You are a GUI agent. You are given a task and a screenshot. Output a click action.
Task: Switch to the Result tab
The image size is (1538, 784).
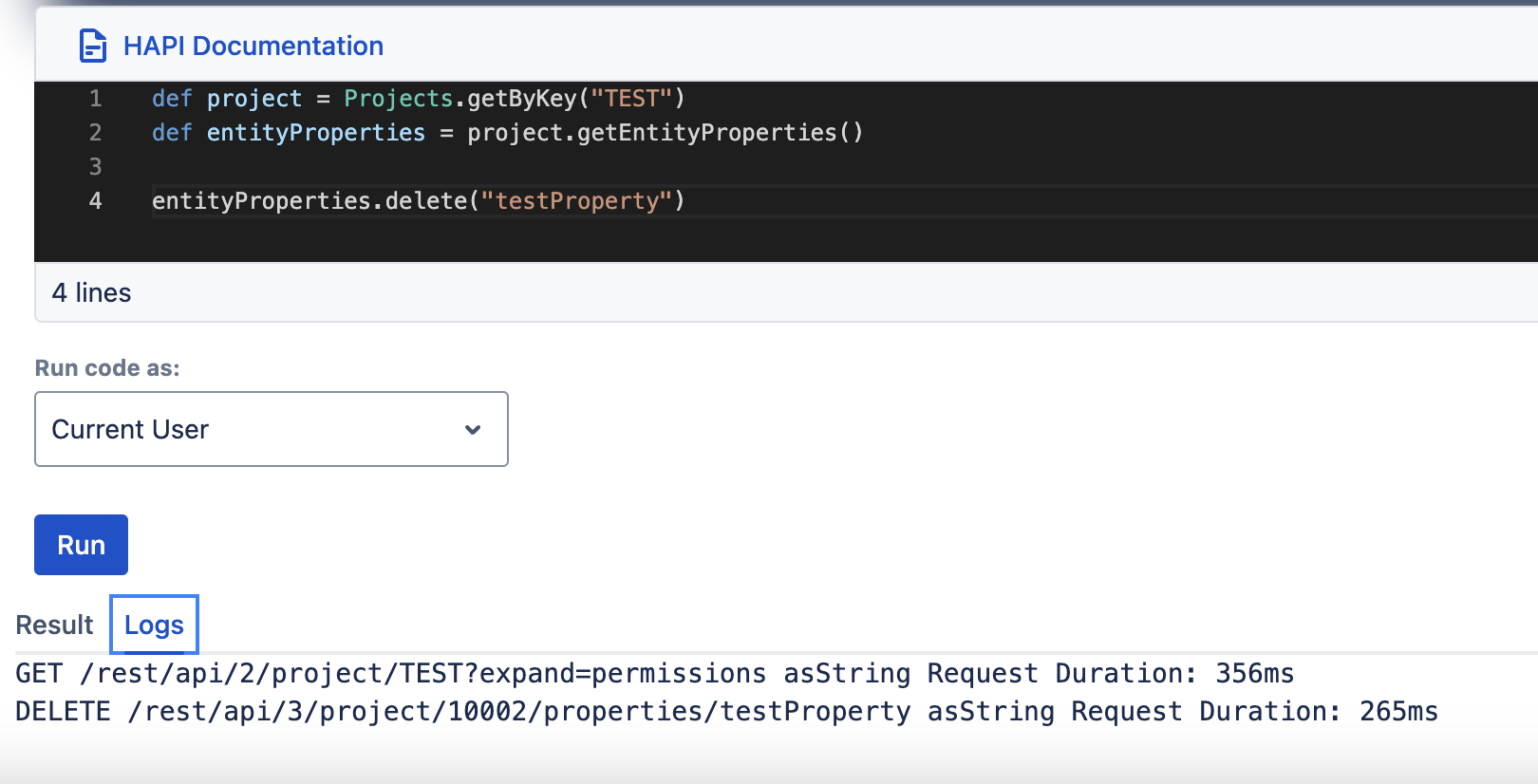pos(54,625)
